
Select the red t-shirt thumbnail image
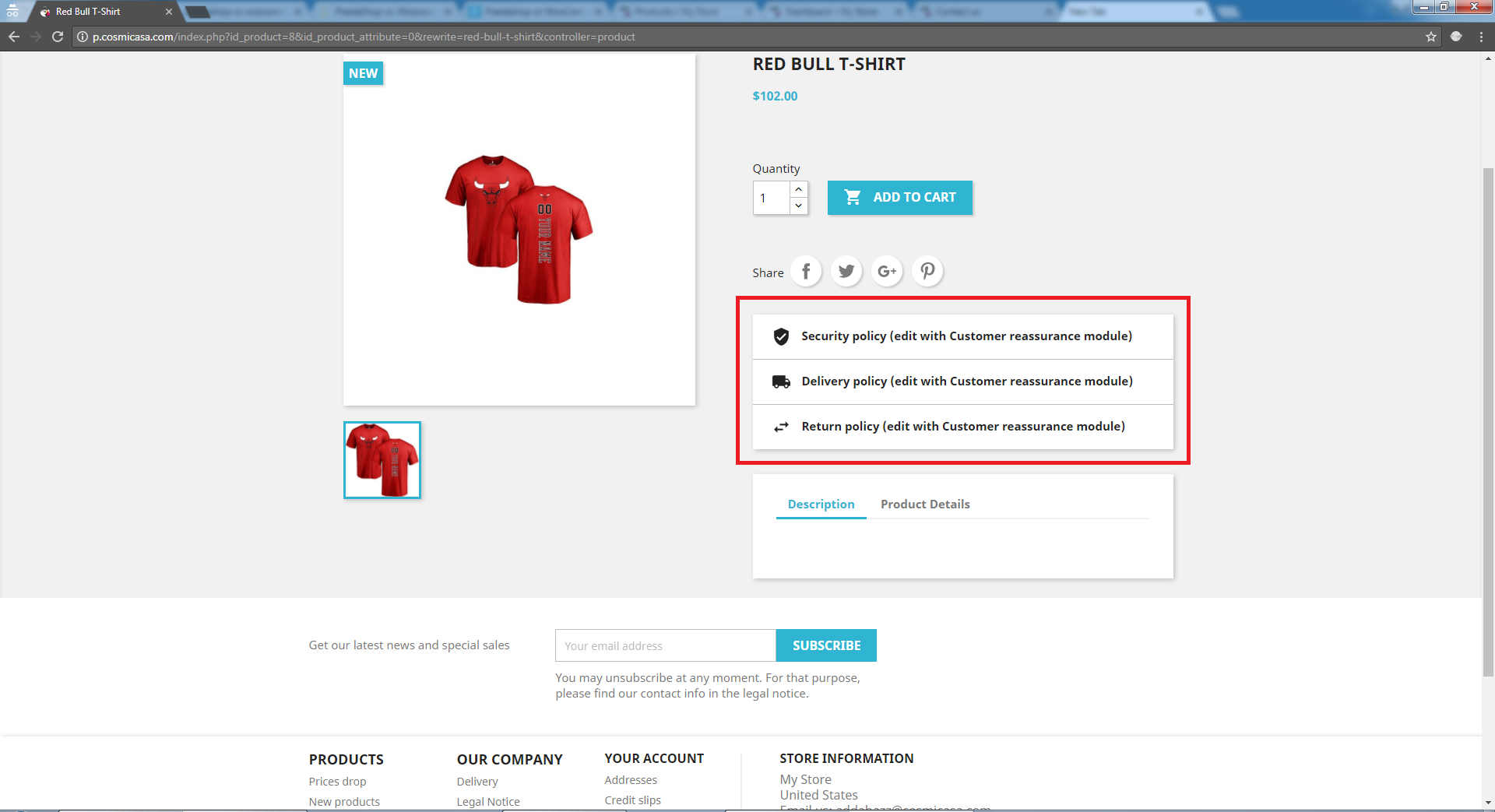[382, 460]
